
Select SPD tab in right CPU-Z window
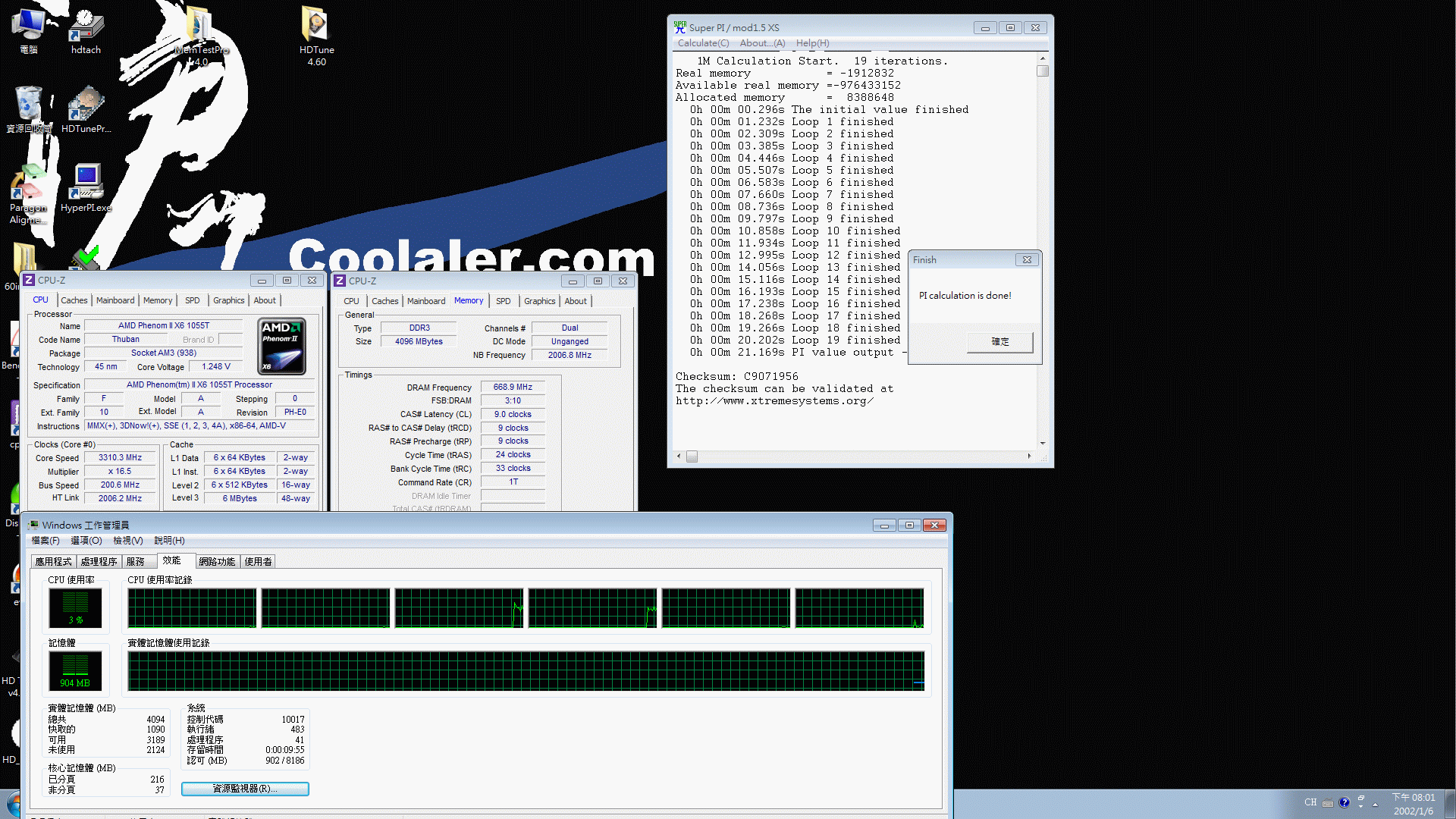tap(504, 301)
